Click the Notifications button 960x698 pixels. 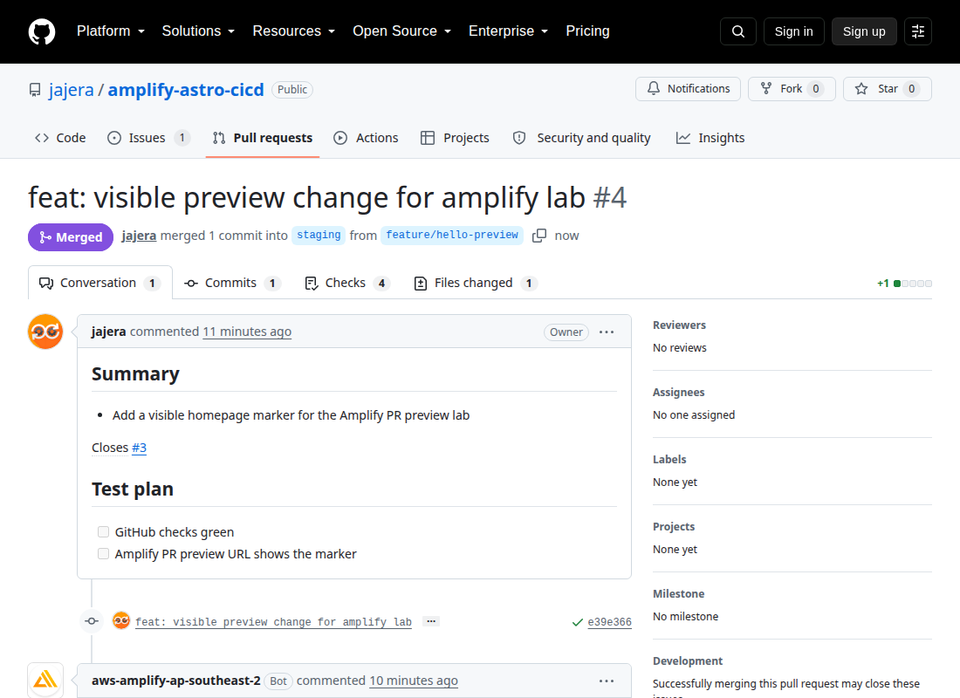click(688, 89)
